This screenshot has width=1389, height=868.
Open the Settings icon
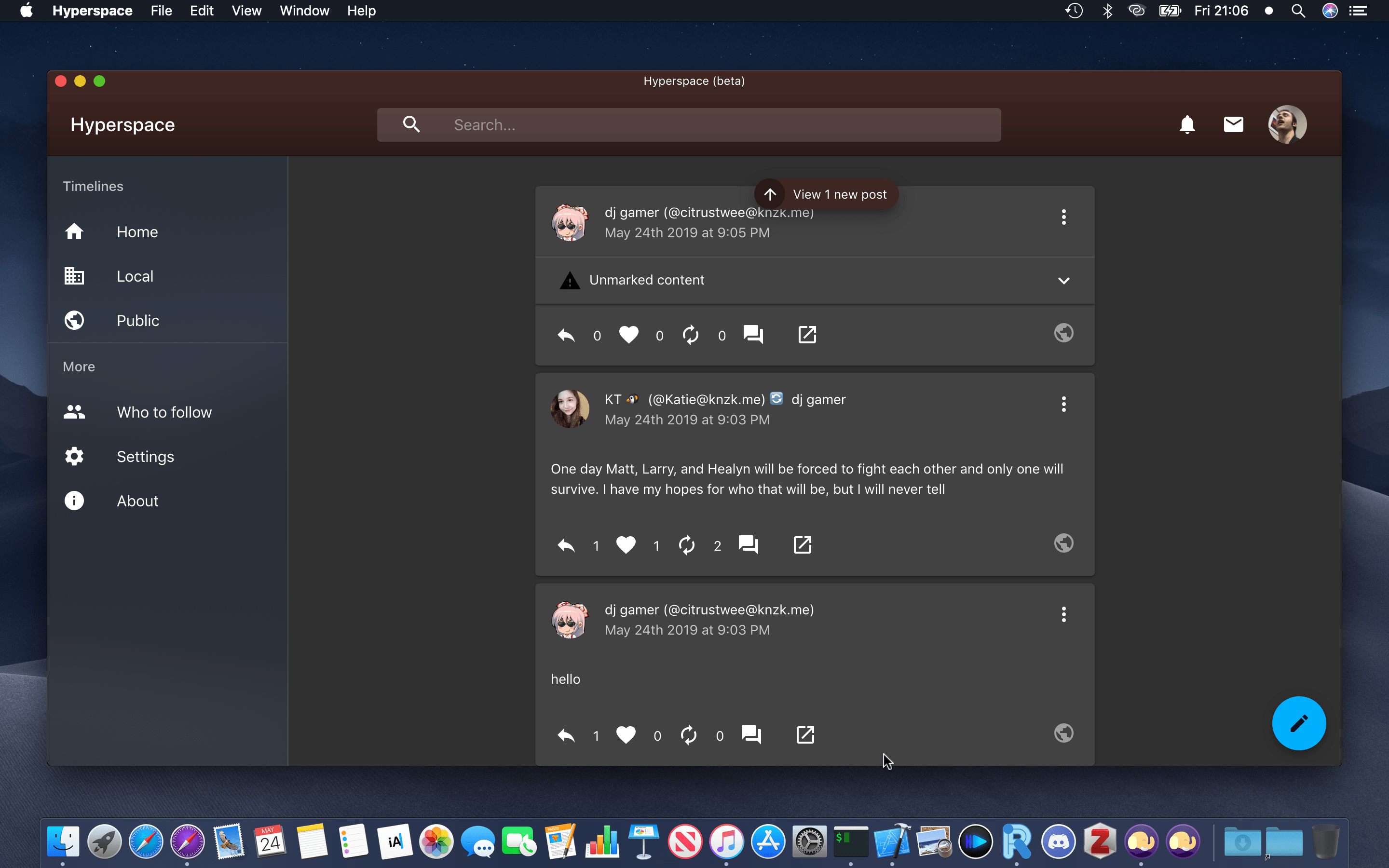[74, 456]
